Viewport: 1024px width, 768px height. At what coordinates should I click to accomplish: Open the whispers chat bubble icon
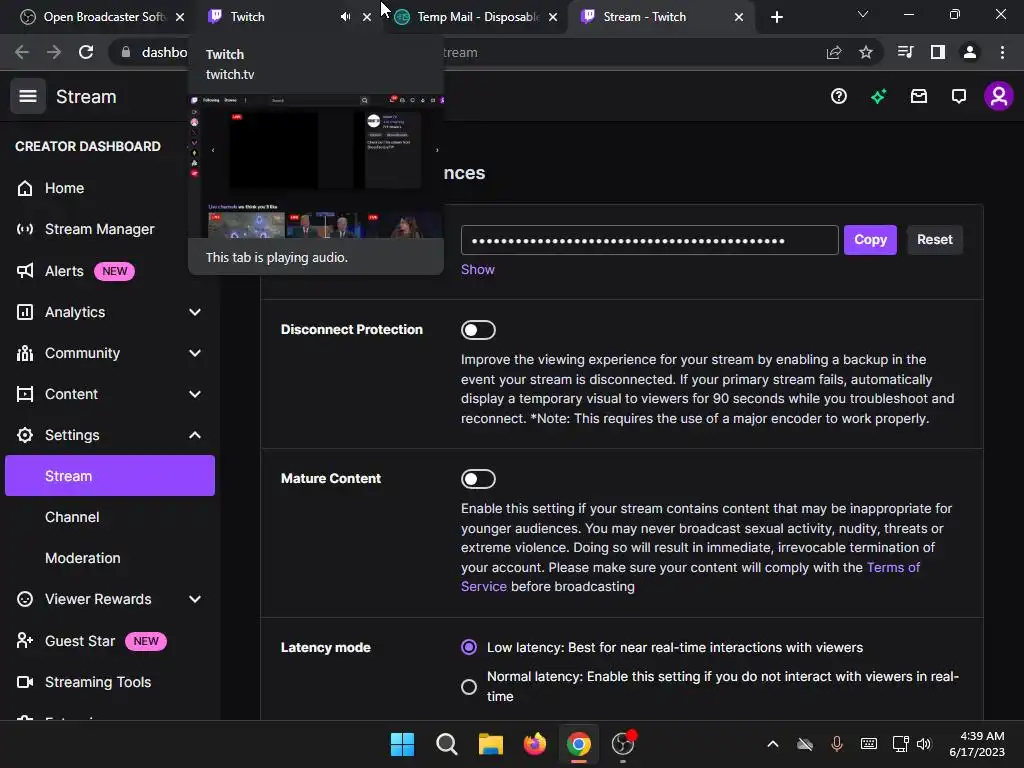coord(959,97)
